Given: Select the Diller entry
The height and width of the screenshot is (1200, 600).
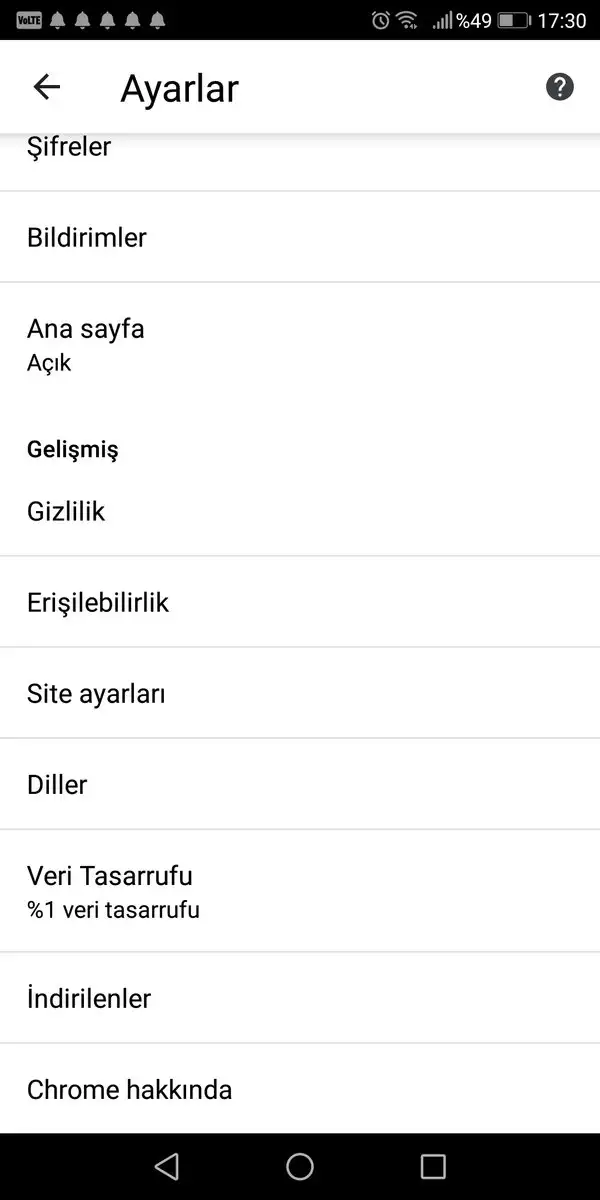Looking at the screenshot, I should point(57,784).
